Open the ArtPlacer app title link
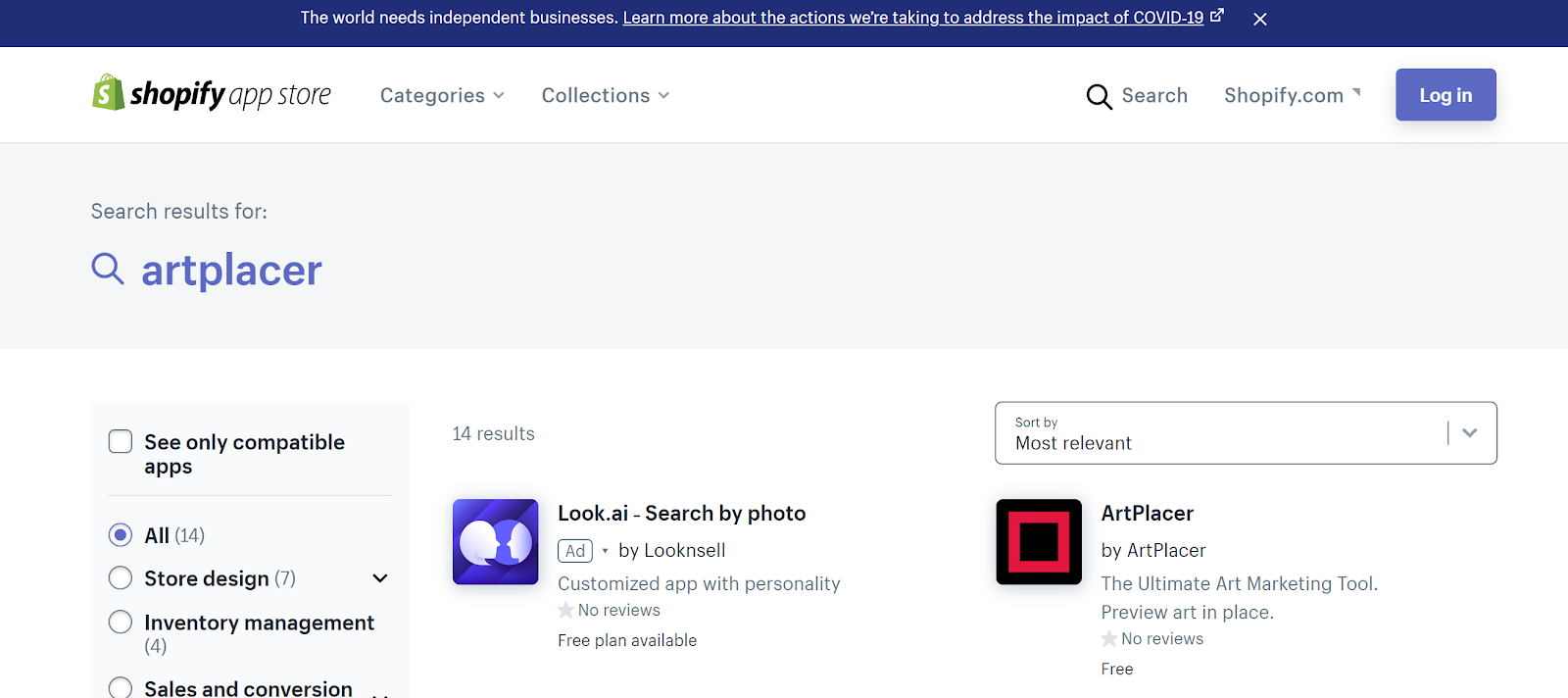Screen dimensions: 1568x698 [x=1147, y=513]
